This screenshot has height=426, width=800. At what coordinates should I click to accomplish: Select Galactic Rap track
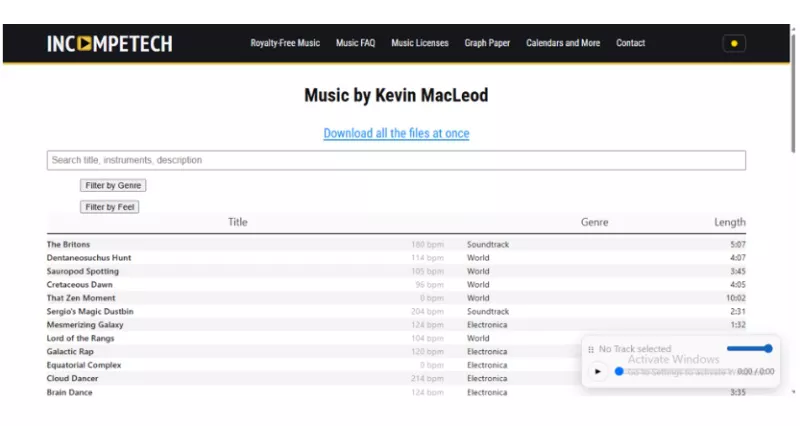[70, 352]
